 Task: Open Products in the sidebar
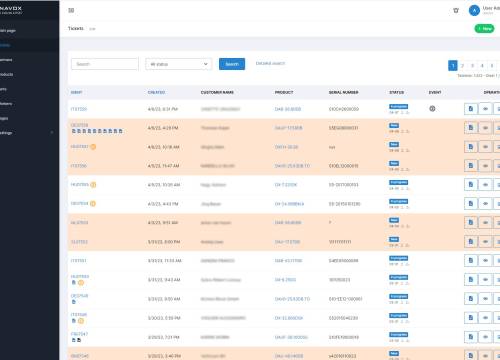pos(7,74)
